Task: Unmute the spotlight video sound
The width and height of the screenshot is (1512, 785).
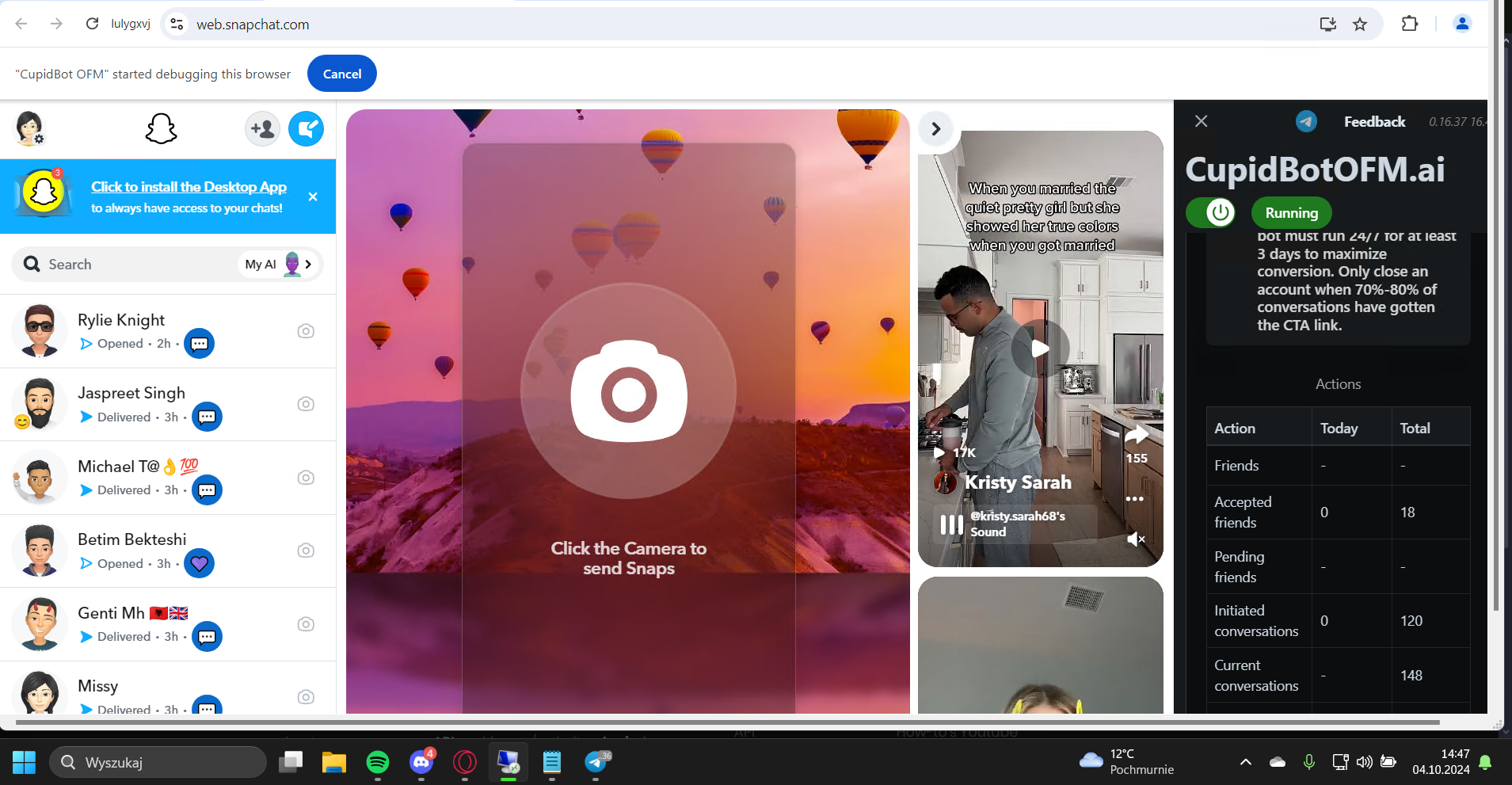Action: tap(1136, 539)
